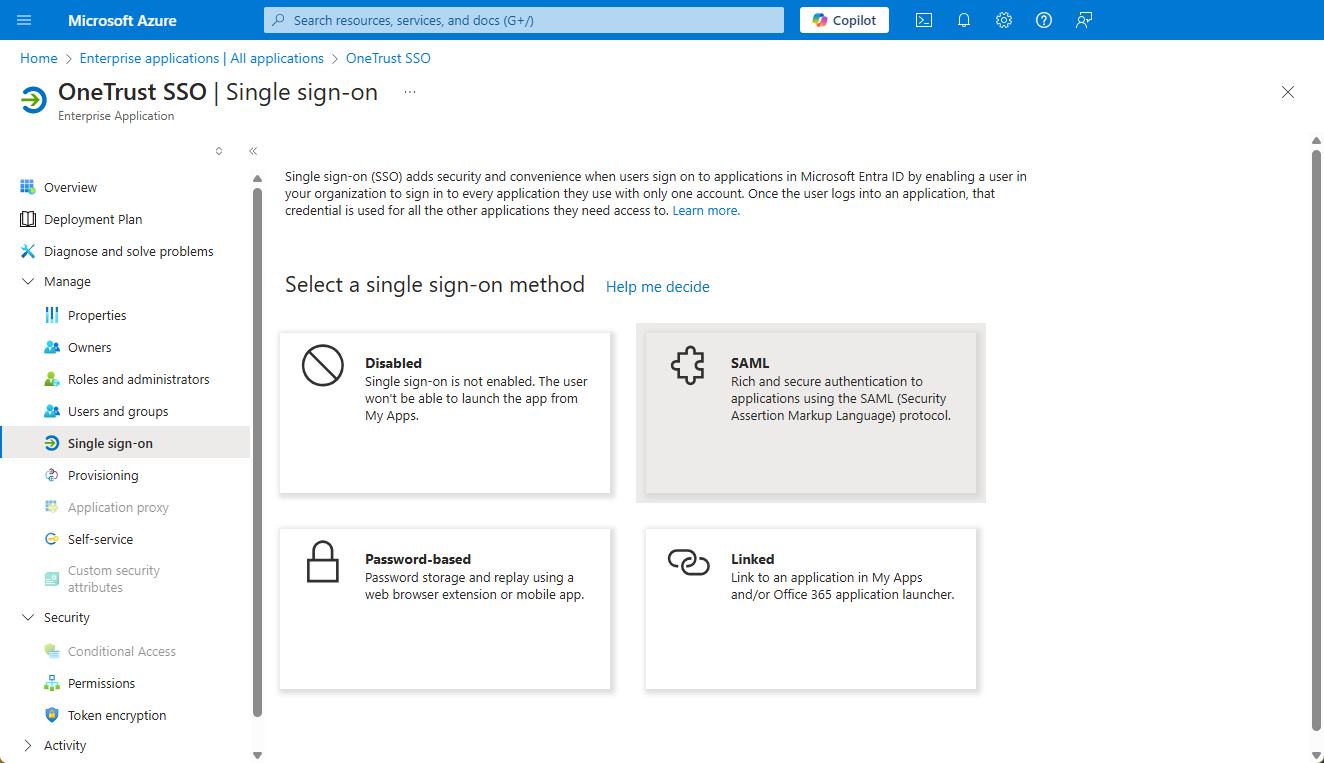Open the feedback icon in header

(x=1084, y=20)
